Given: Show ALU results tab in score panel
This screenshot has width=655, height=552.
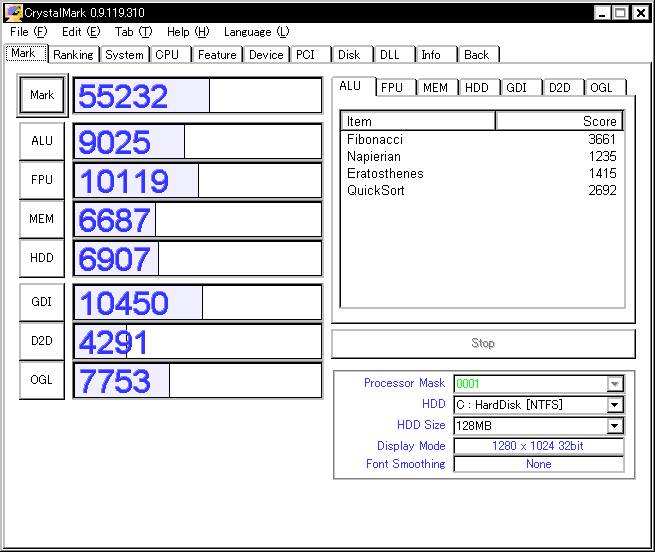Looking at the screenshot, I should (354, 86).
